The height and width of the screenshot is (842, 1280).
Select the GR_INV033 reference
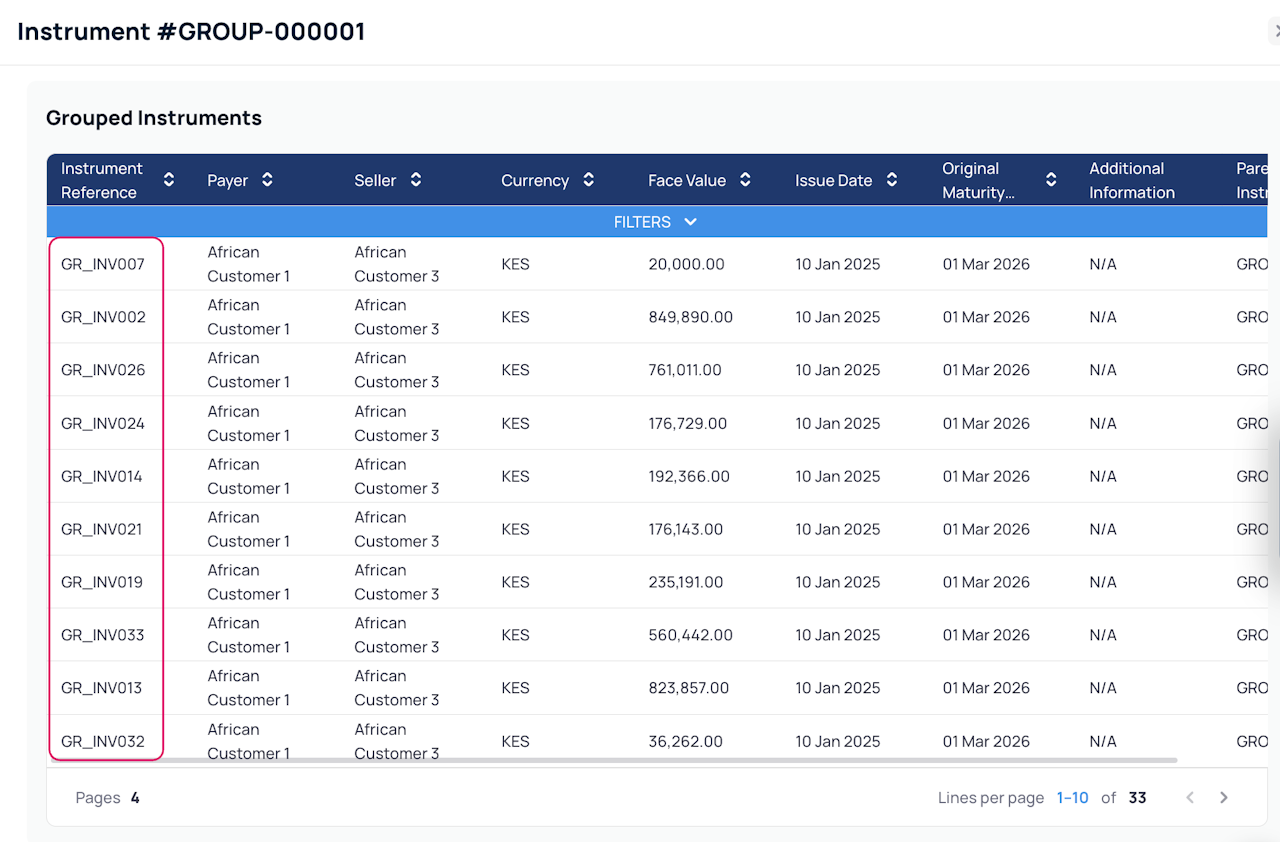tap(103, 635)
